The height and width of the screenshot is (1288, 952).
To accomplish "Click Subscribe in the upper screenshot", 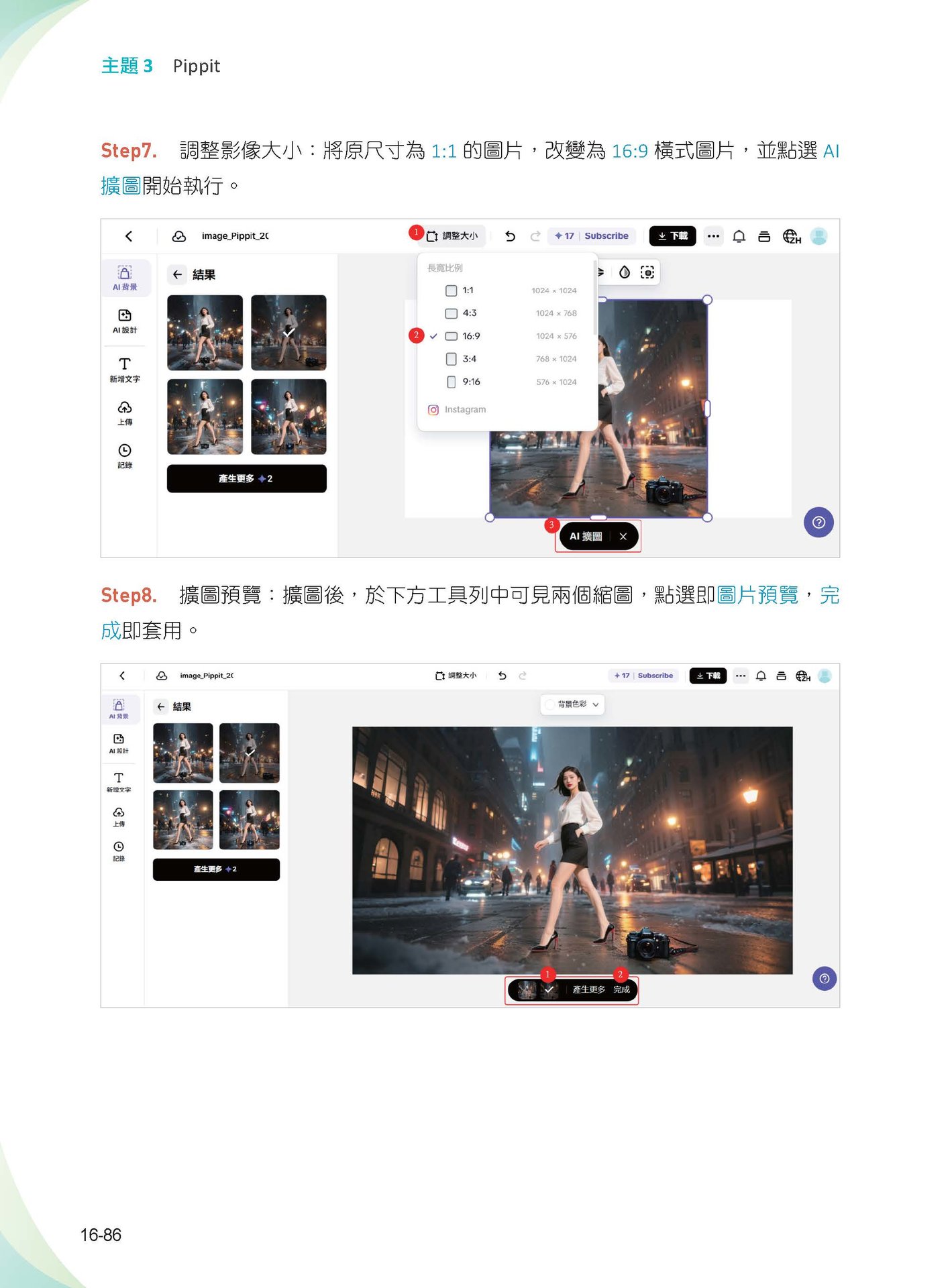I will click(606, 236).
